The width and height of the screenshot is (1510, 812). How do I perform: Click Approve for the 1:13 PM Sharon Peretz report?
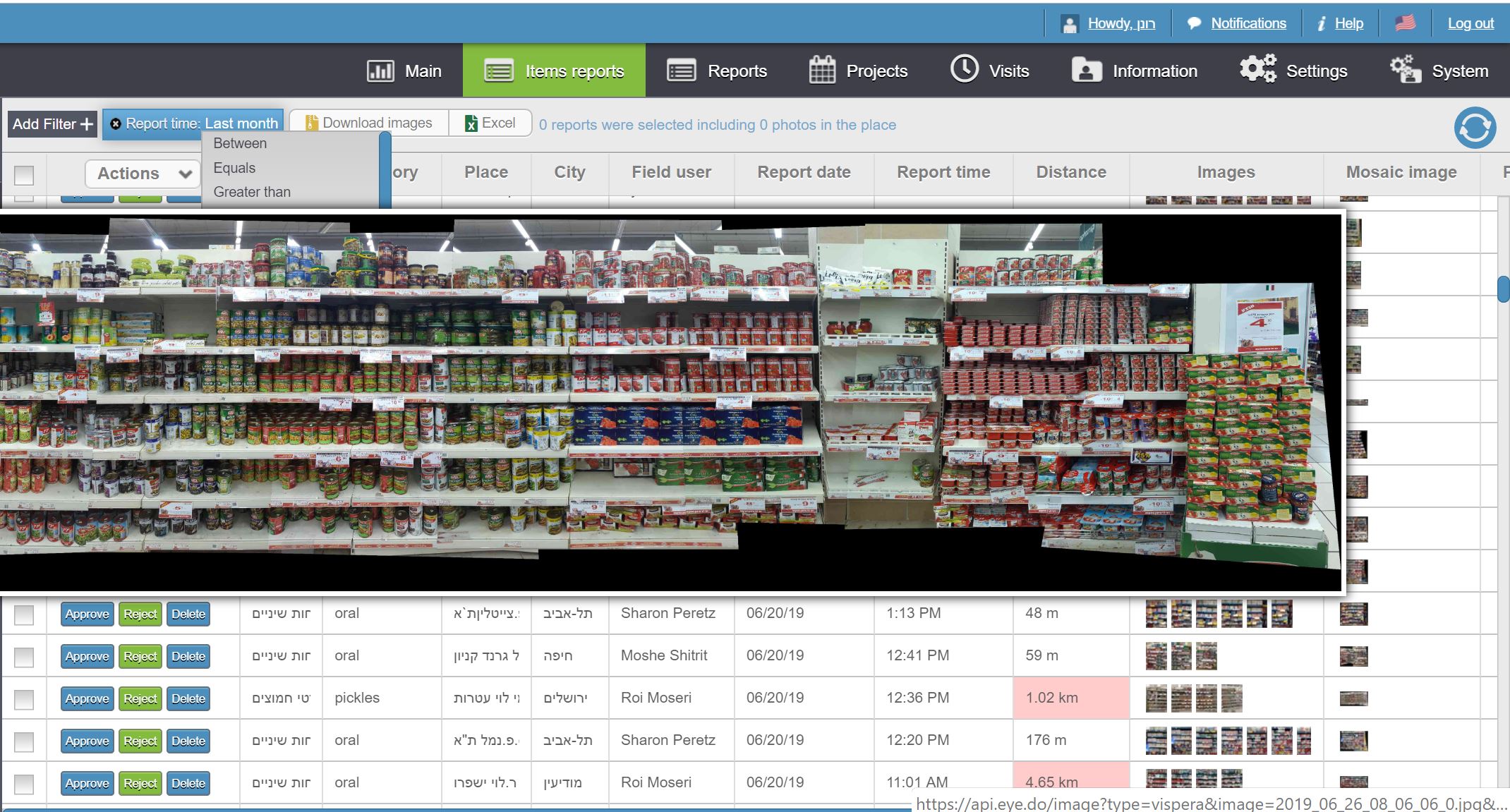click(x=87, y=614)
